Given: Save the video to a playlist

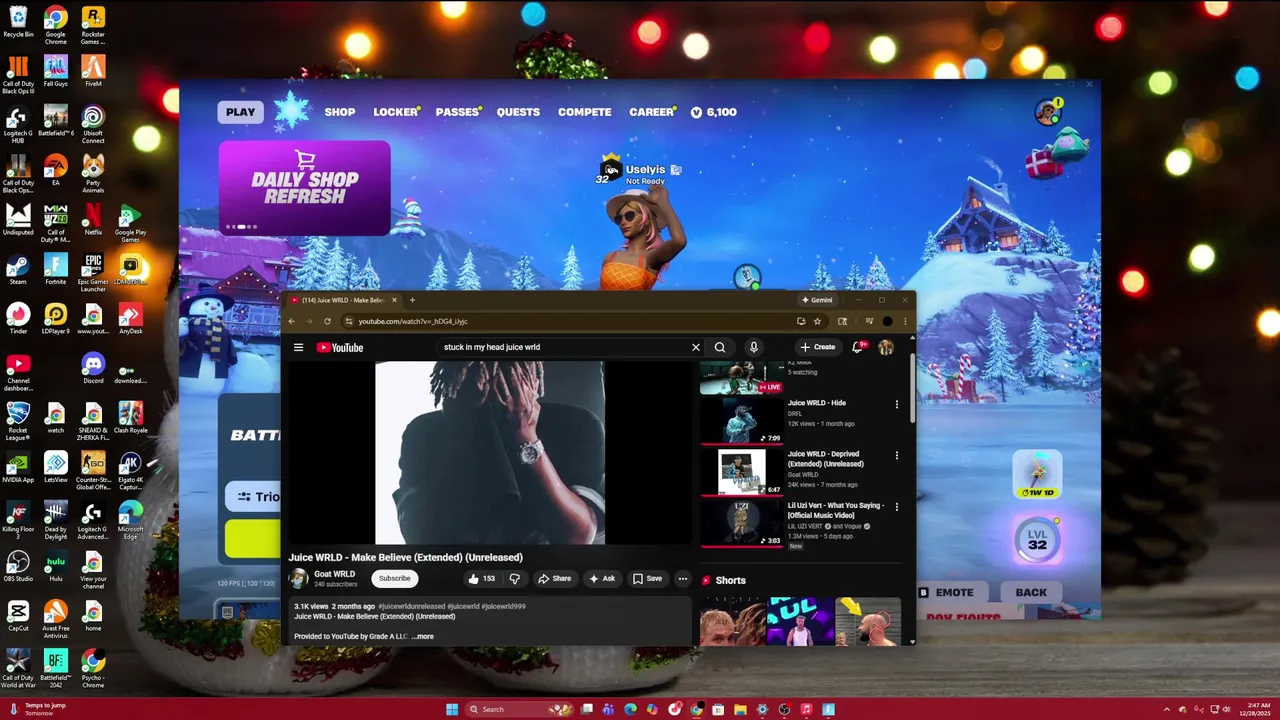Looking at the screenshot, I should (x=647, y=578).
